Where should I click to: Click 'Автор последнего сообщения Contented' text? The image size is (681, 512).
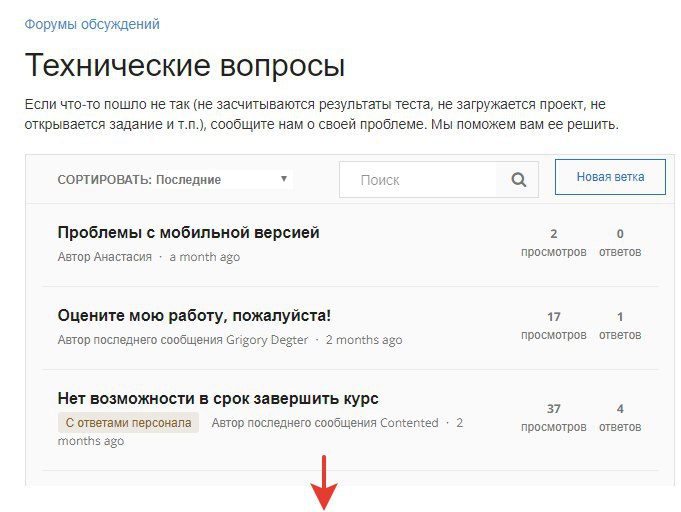(x=325, y=423)
